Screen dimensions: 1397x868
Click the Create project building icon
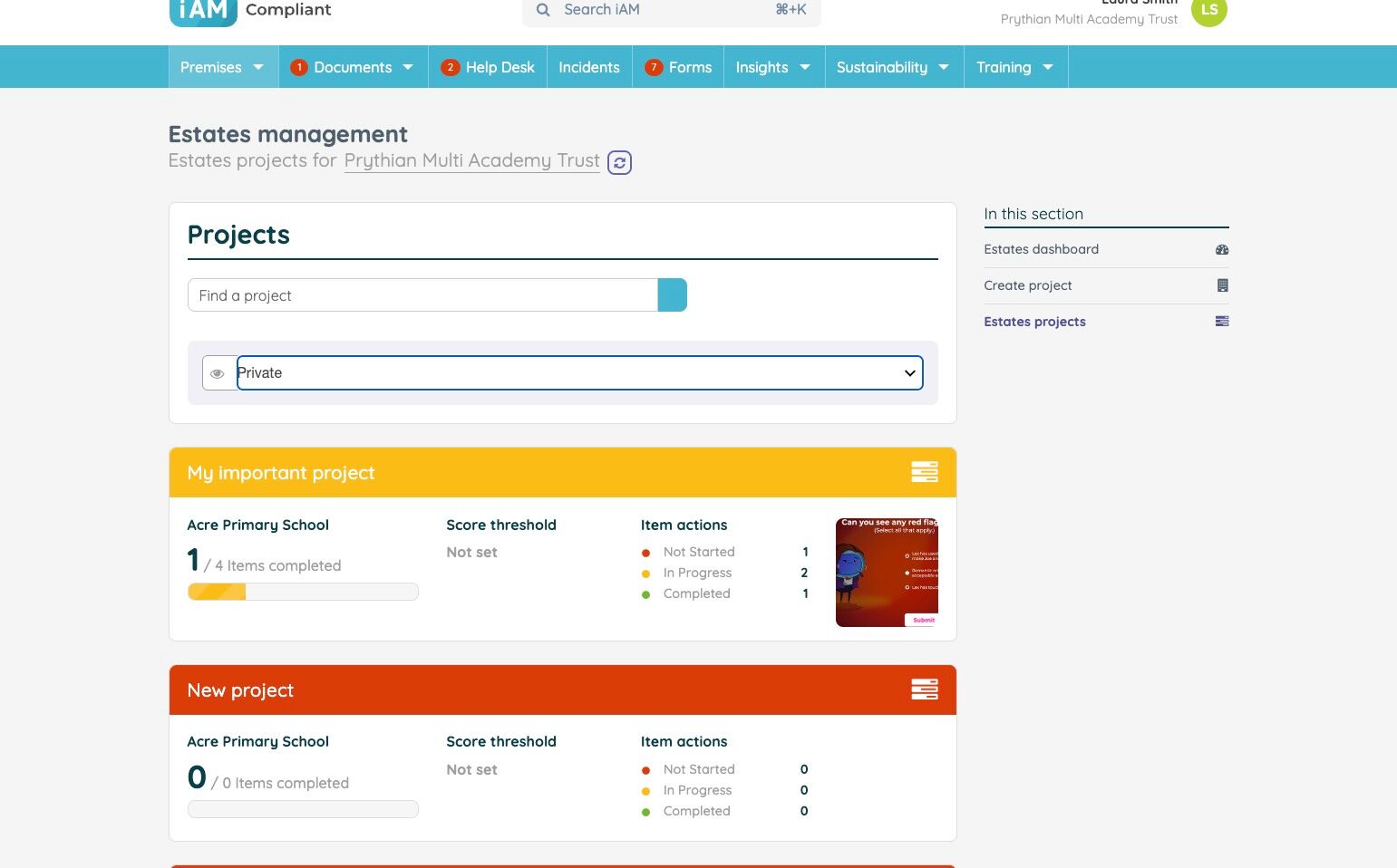1222,285
